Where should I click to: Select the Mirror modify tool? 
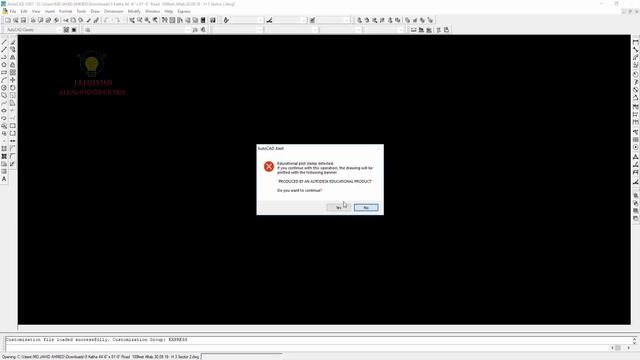point(13,57)
